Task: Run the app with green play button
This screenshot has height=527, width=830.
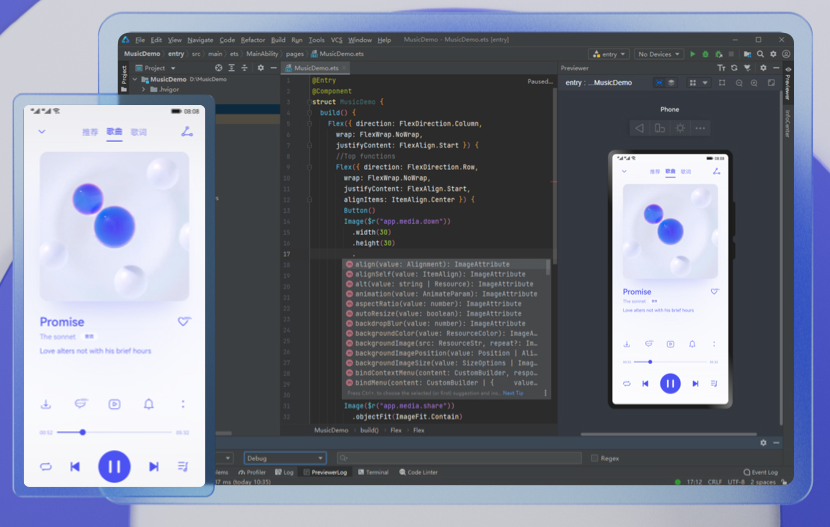Action: pyautogui.click(x=692, y=54)
